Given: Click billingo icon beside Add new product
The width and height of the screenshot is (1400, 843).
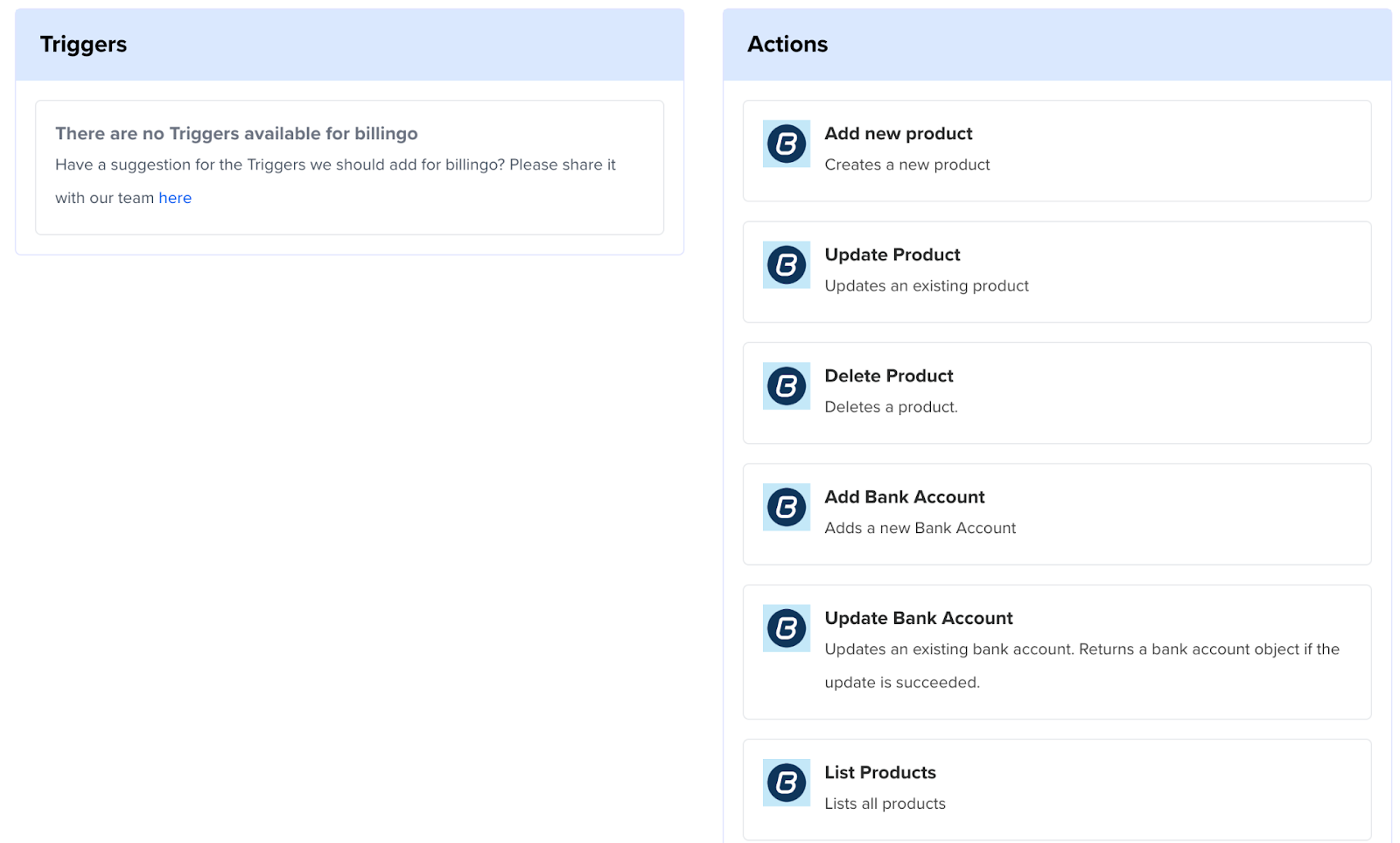Looking at the screenshot, I should 786,144.
